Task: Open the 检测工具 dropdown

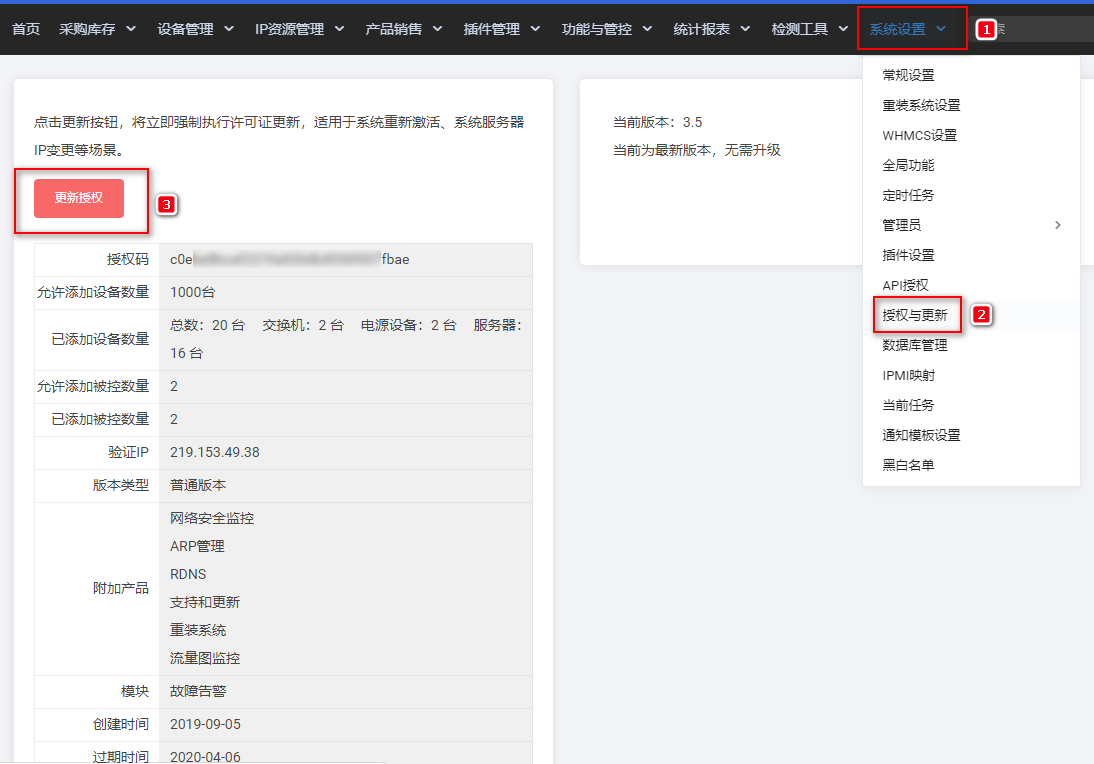Action: 809,29
